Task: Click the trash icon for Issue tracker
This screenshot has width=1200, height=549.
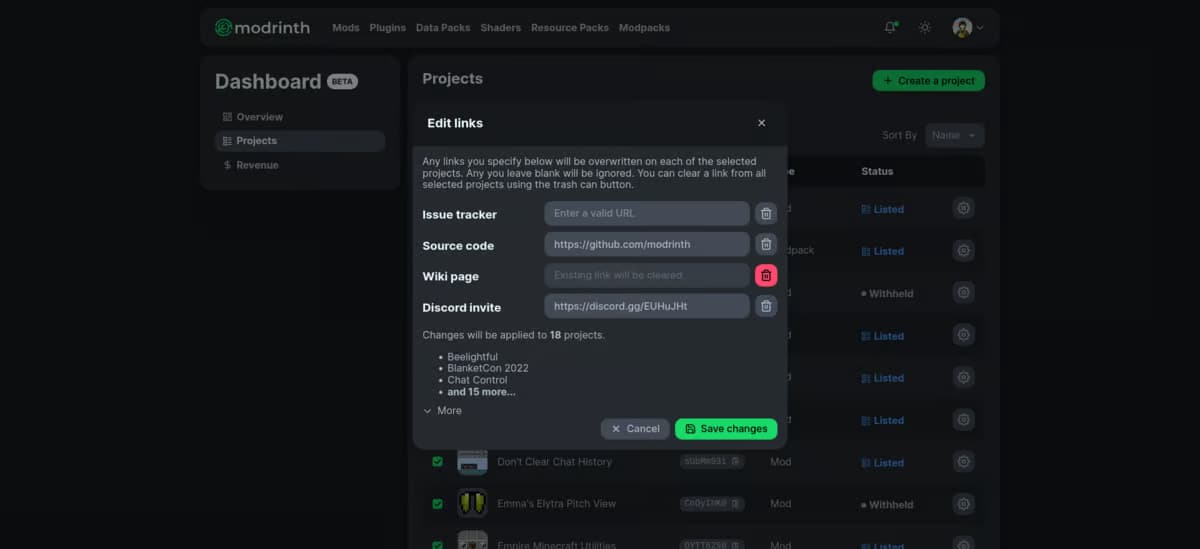Action: [x=765, y=213]
